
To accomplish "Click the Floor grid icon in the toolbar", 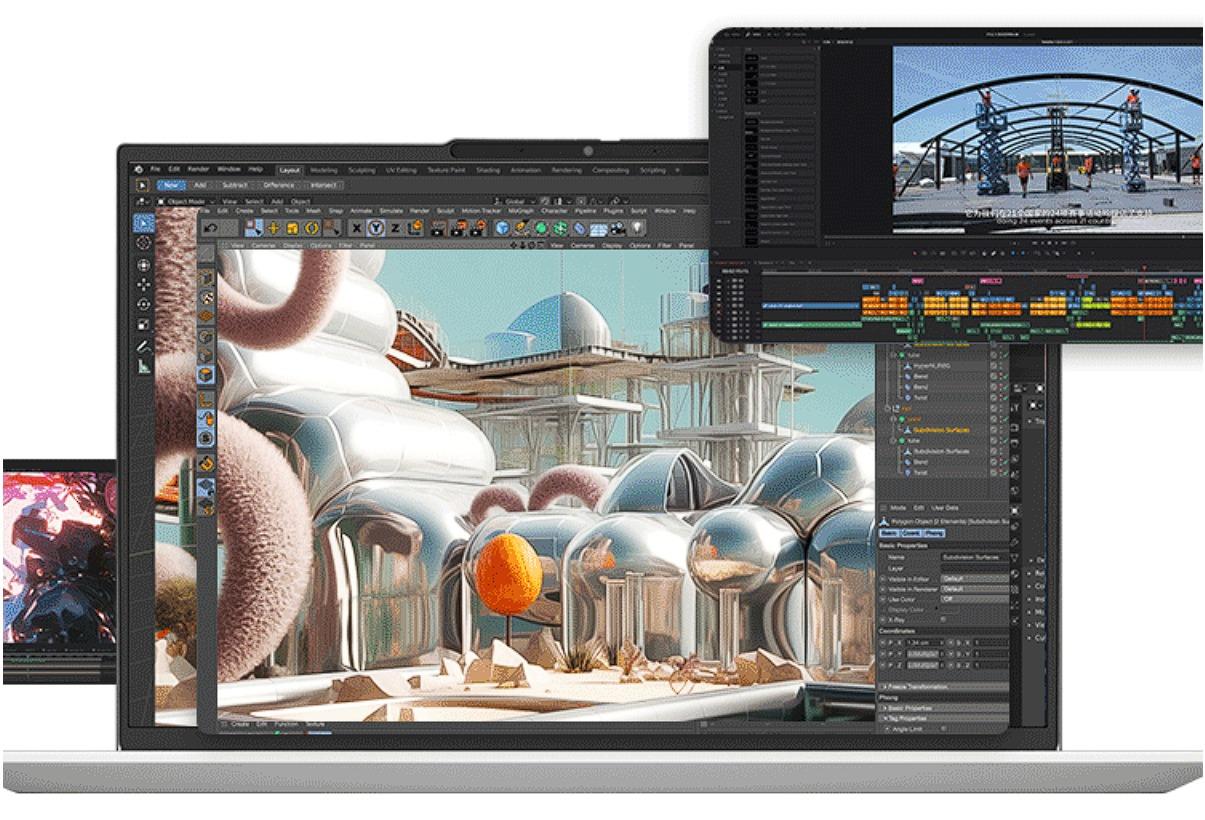I will pos(598,228).
